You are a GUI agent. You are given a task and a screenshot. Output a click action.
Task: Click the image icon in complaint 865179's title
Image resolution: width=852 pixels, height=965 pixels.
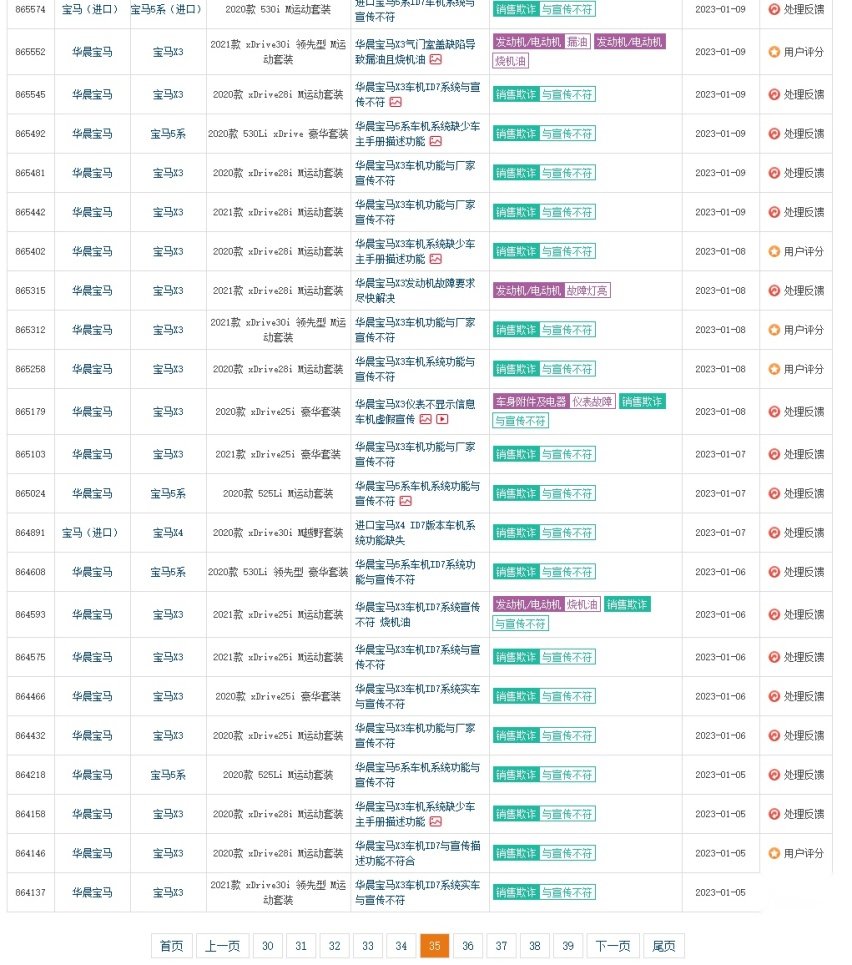point(425,419)
